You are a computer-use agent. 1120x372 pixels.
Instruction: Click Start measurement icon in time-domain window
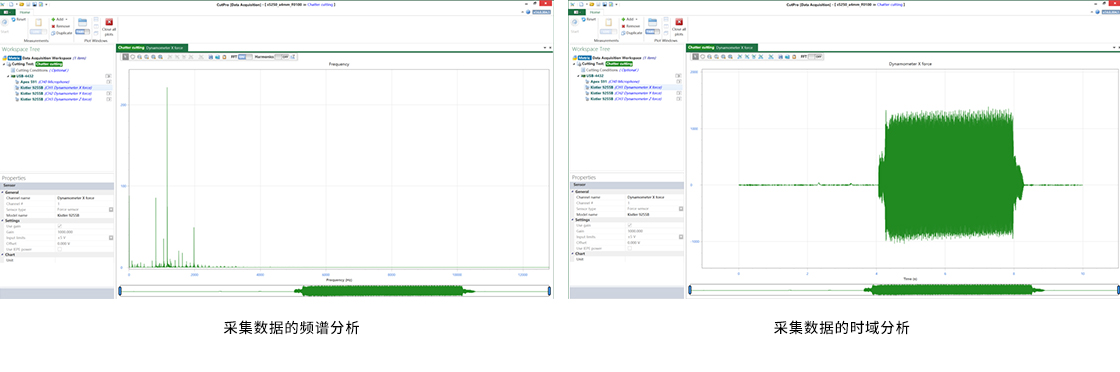[x=574, y=24]
